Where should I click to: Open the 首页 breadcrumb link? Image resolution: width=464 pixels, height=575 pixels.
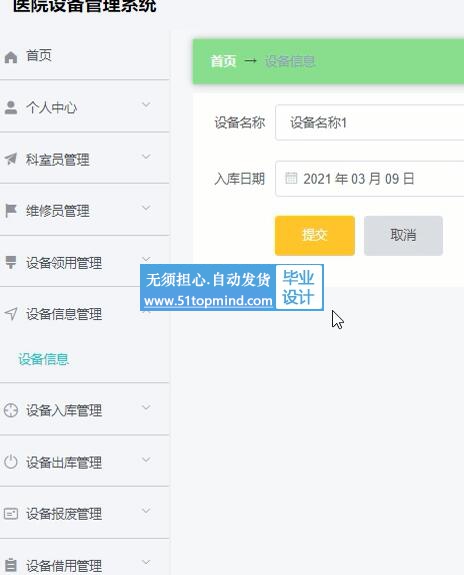click(223, 61)
